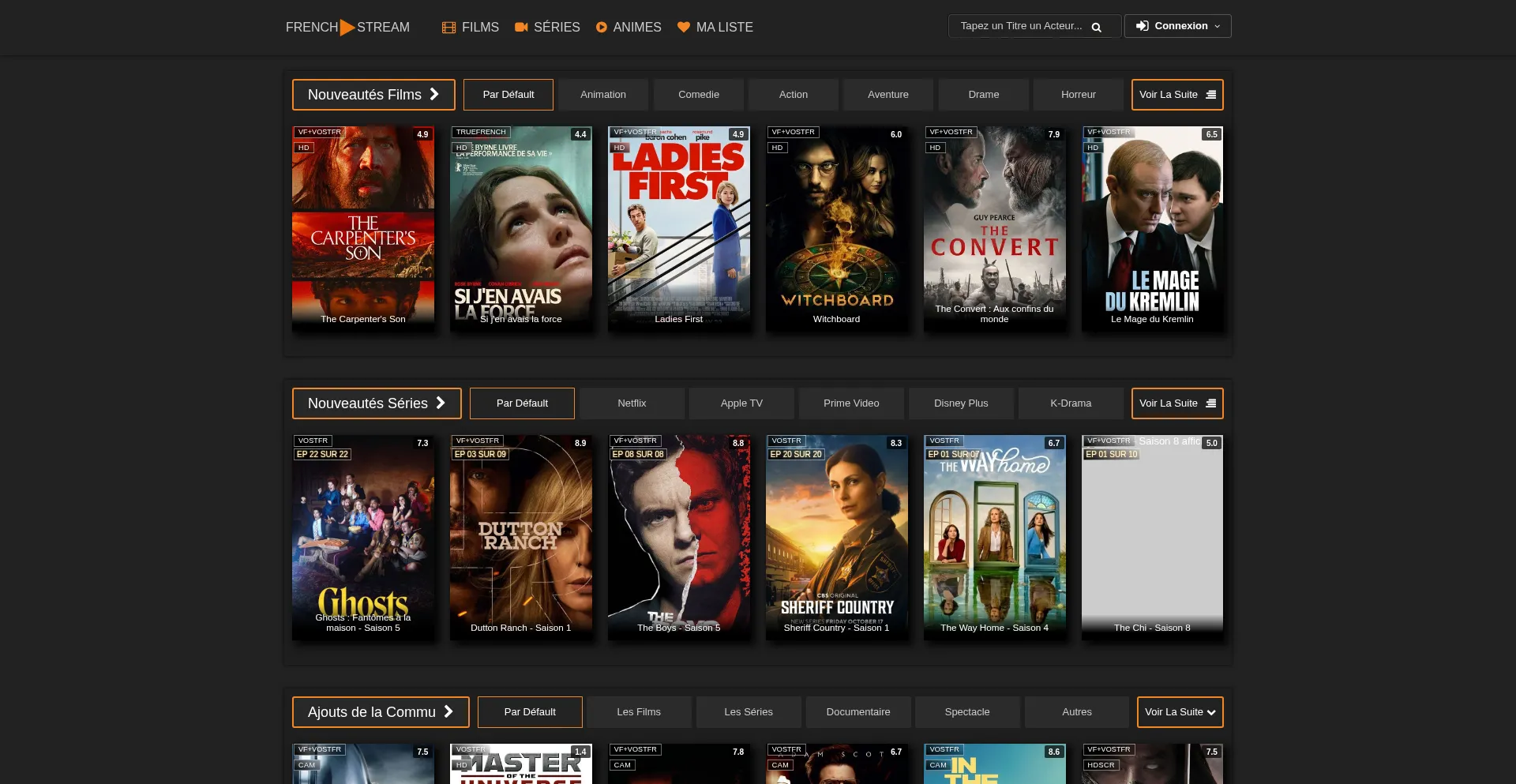The height and width of the screenshot is (784, 1516).
Task: Filter series by Netflix
Action: (x=632, y=403)
